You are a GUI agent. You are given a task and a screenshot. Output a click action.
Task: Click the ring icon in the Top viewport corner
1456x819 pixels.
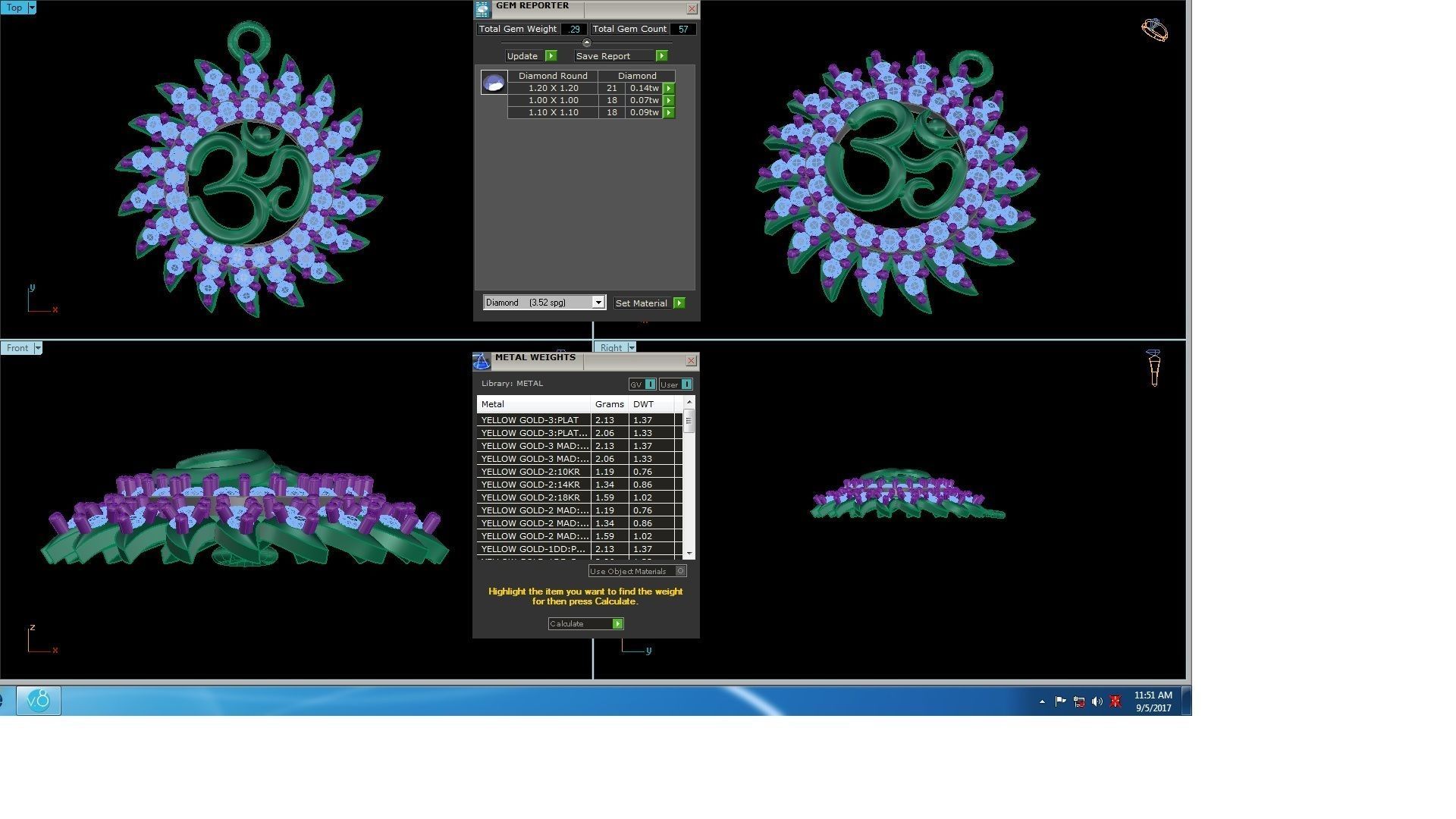tap(1154, 30)
